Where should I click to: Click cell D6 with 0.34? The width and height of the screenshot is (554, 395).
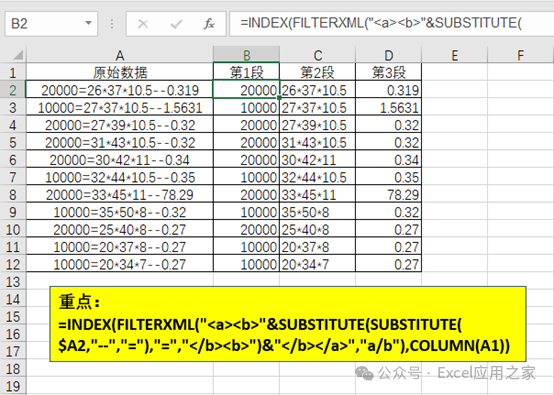coord(388,160)
